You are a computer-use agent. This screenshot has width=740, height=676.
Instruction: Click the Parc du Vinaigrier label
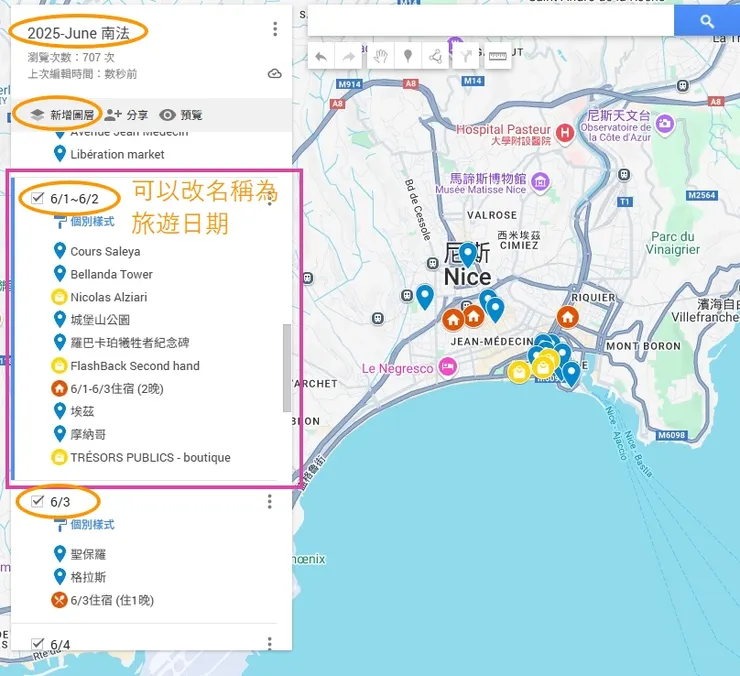point(673,243)
